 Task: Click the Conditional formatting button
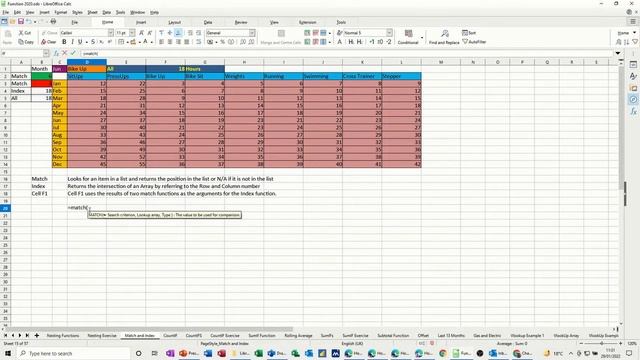point(408,37)
